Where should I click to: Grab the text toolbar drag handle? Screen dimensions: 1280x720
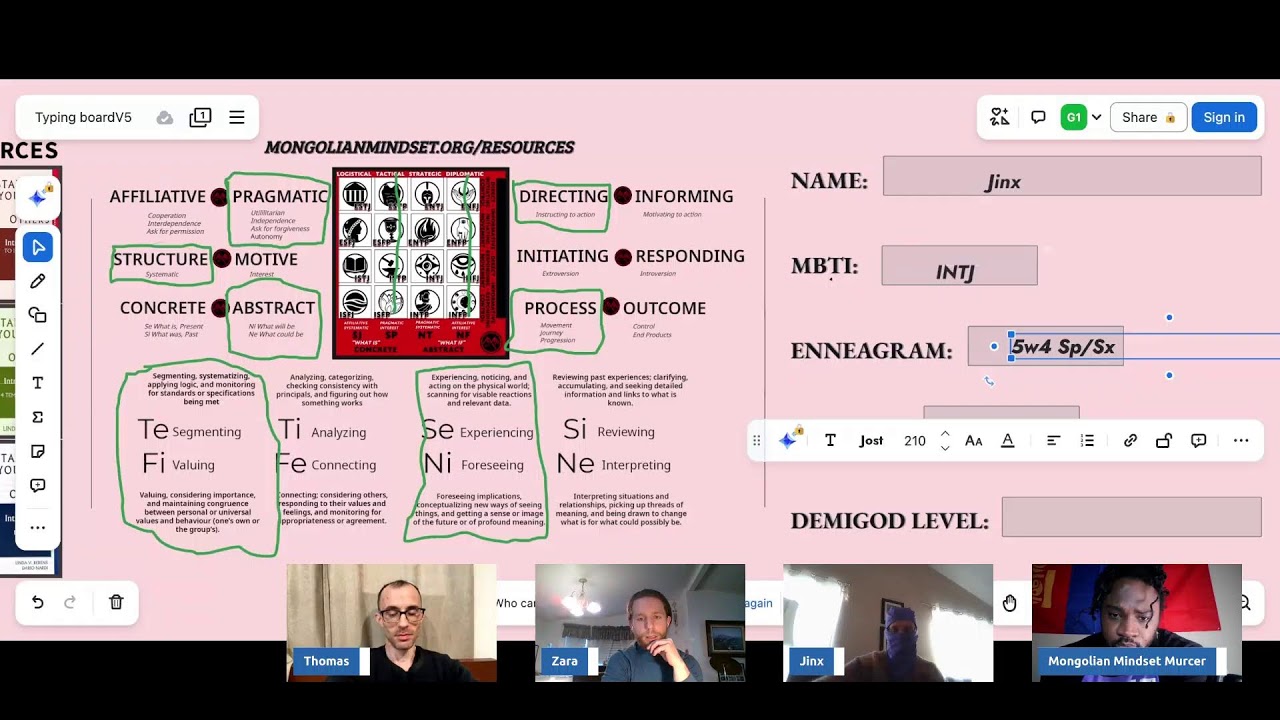coord(757,440)
